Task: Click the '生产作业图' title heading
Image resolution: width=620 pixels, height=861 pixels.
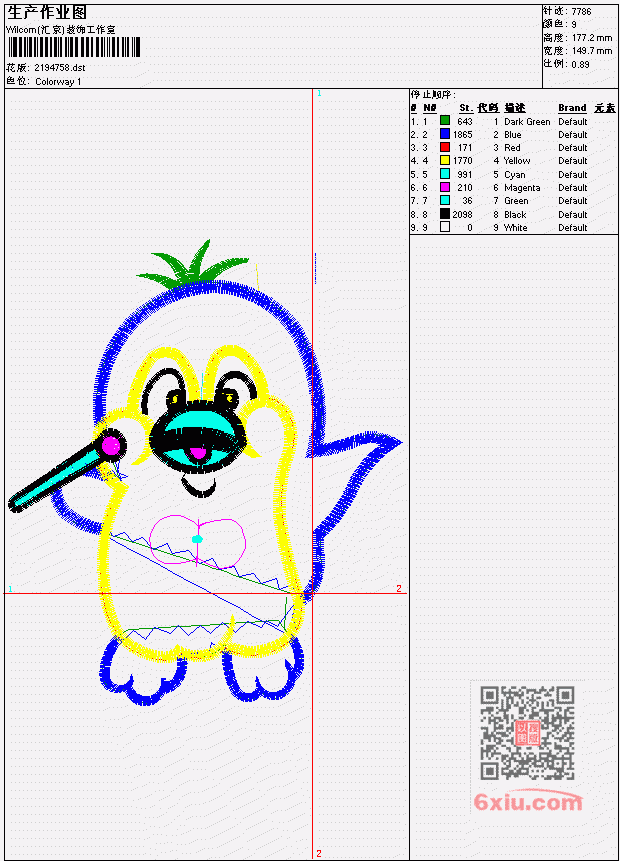Action: click(47, 13)
